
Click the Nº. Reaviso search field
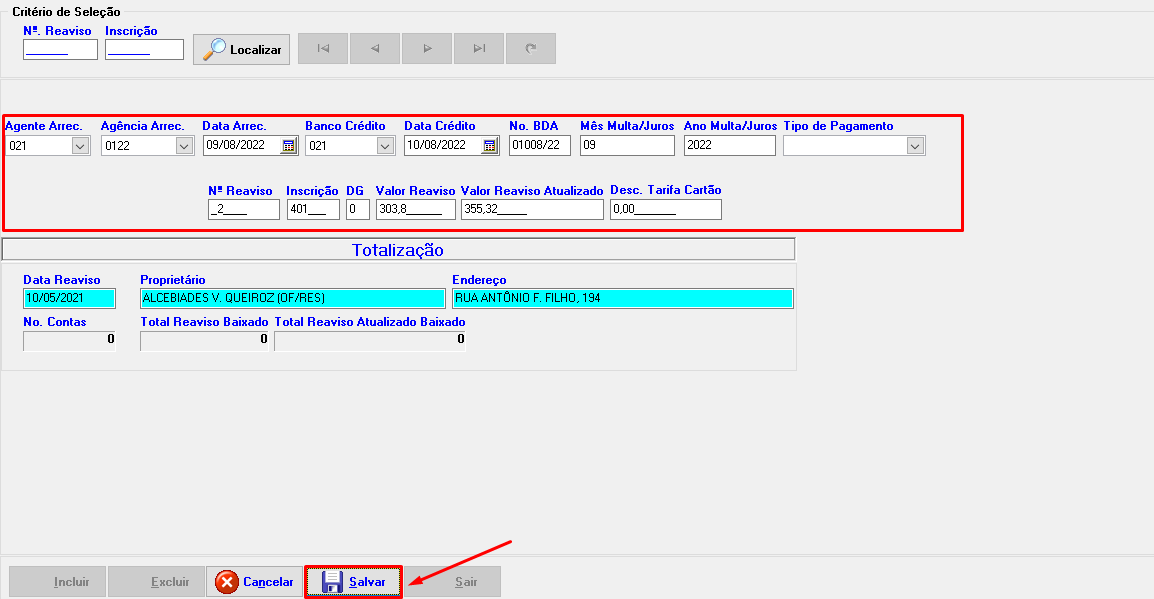click(60, 50)
